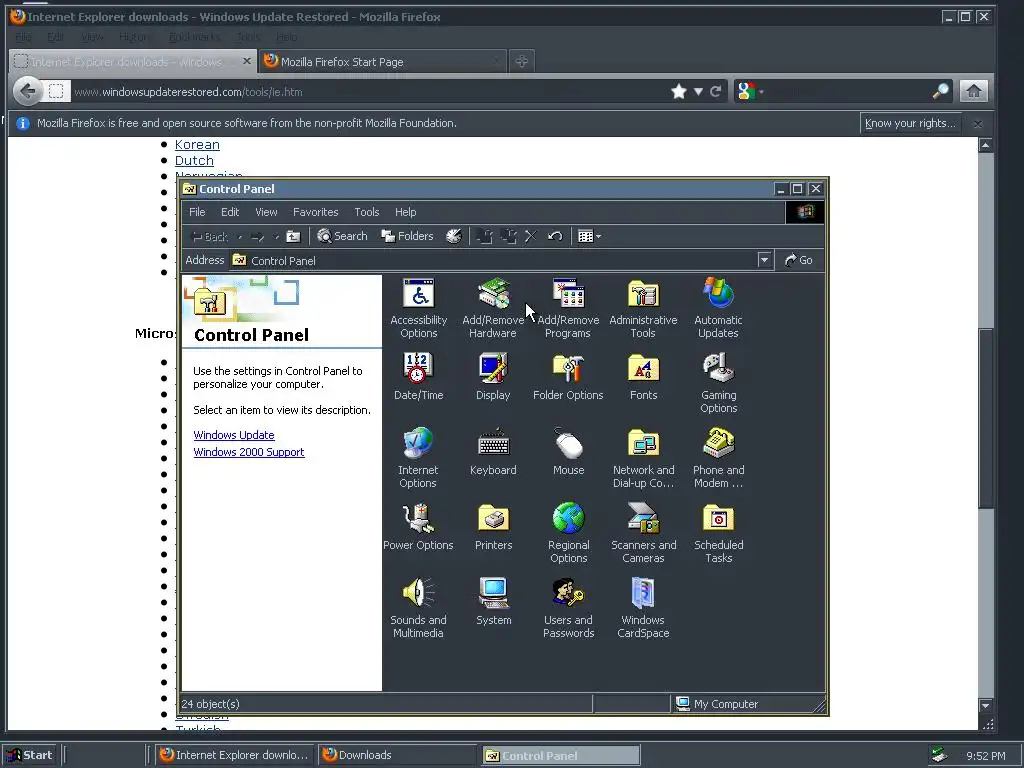Open Internet Options icon
The image size is (1024, 768).
point(418,458)
